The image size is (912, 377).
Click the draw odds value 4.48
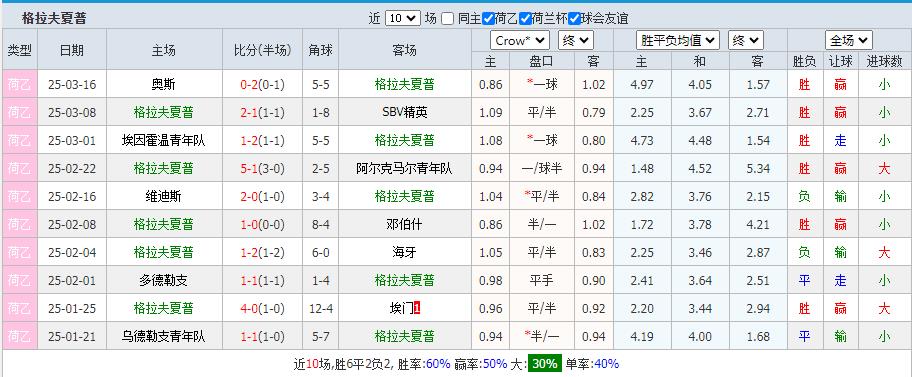point(700,141)
